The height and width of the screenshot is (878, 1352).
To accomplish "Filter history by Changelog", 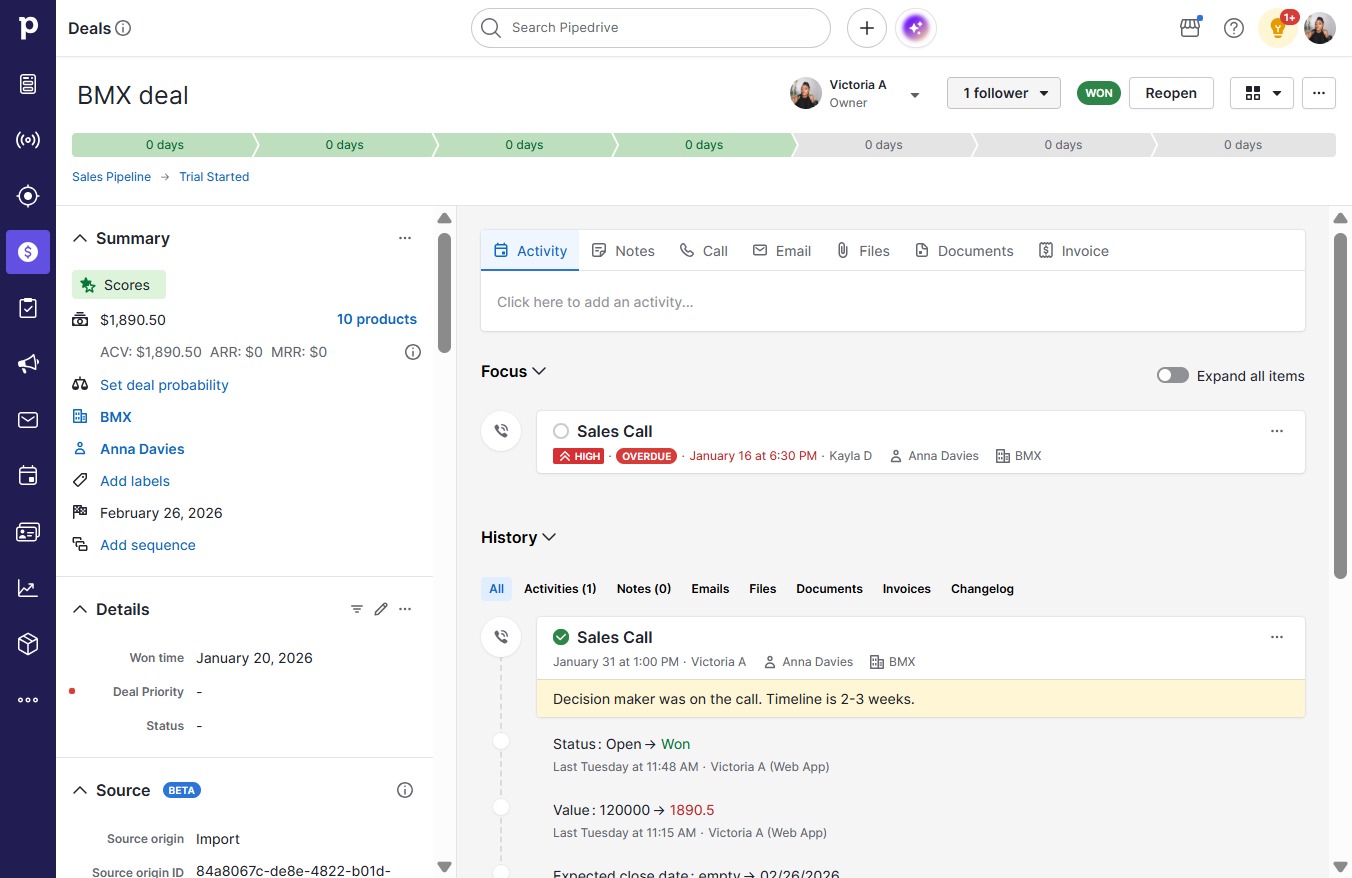I will (x=982, y=589).
